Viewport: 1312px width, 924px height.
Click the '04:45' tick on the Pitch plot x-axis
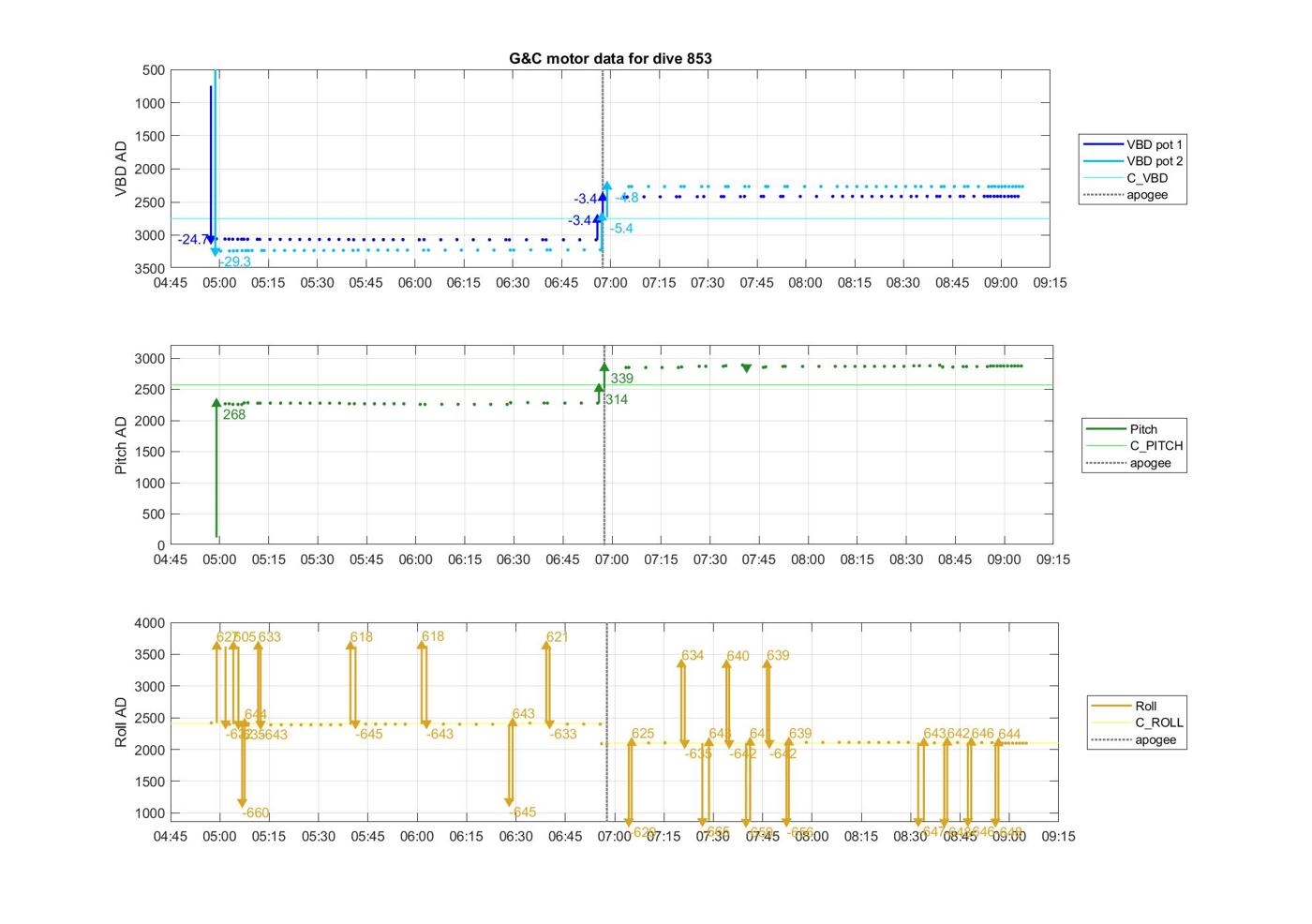(171, 559)
